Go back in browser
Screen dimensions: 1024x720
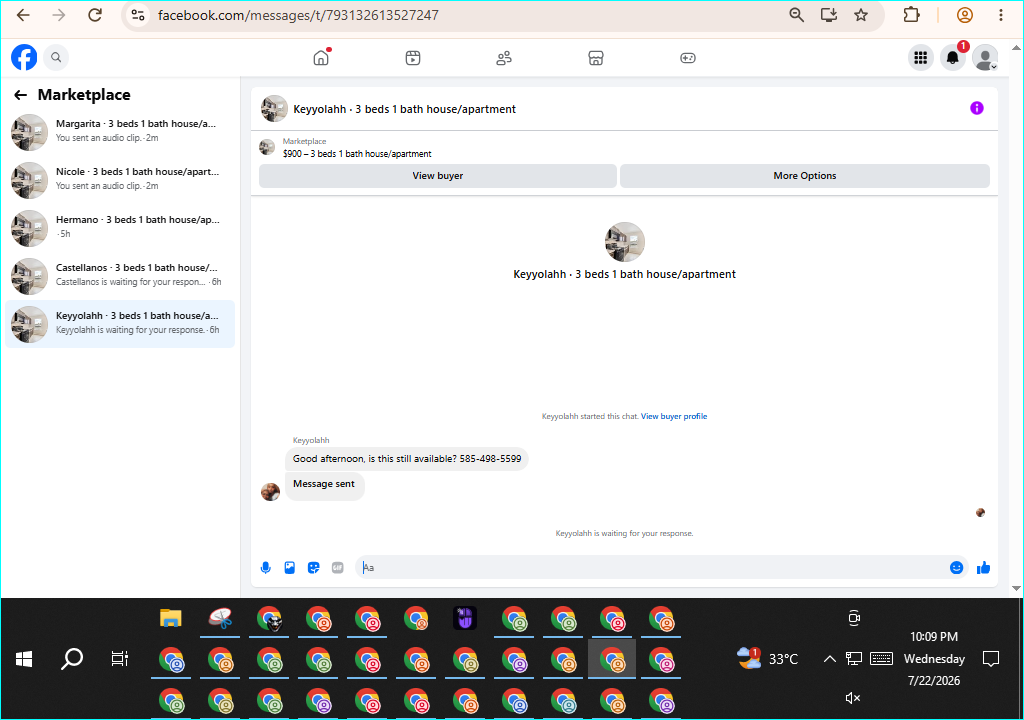23,15
